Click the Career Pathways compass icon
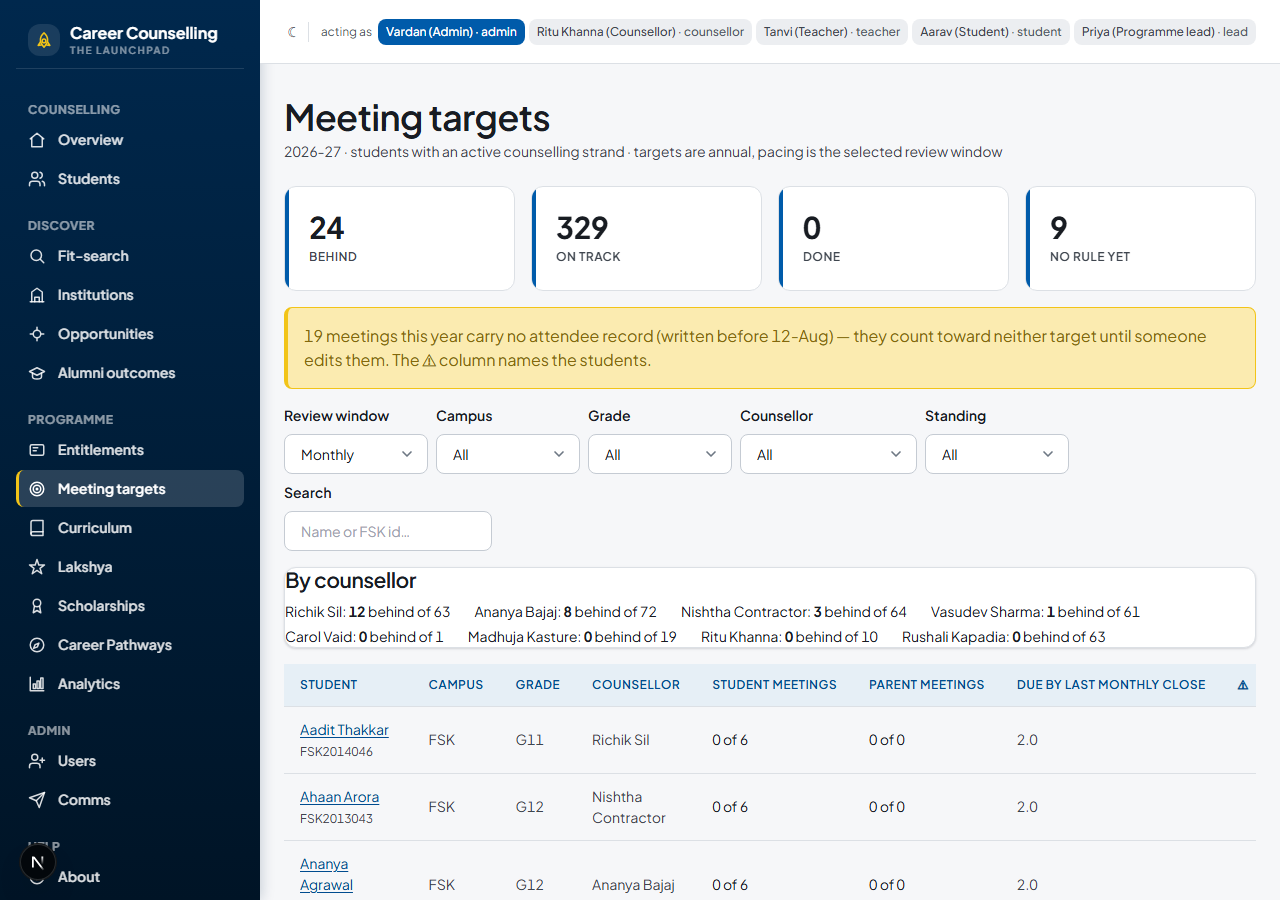The width and height of the screenshot is (1280, 900). (37, 645)
